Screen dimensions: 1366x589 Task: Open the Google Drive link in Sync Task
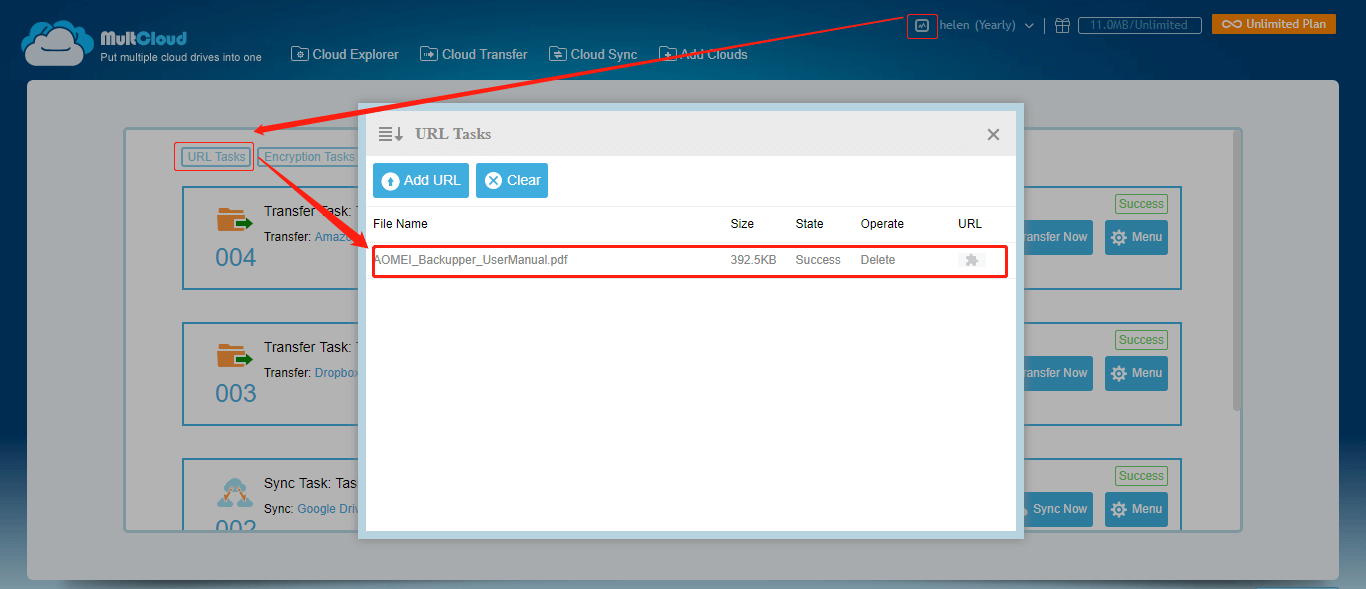click(328, 509)
